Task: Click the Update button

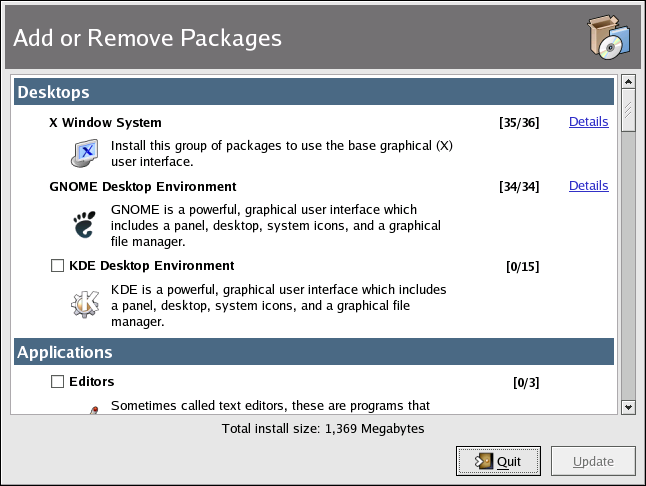Action: click(x=593, y=461)
